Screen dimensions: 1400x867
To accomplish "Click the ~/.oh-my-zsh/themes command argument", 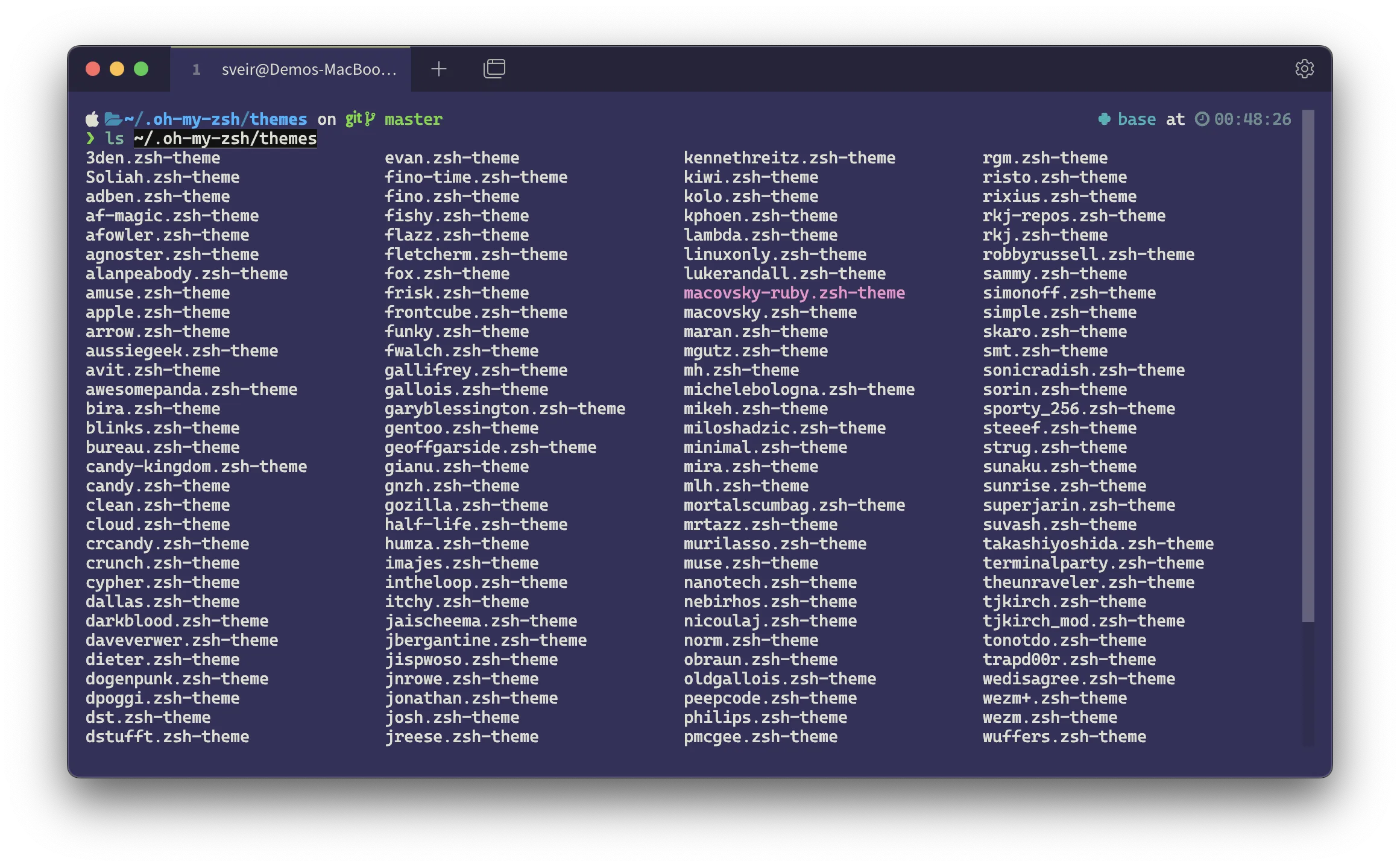I will pyautogui.click(x=225, y=139).
